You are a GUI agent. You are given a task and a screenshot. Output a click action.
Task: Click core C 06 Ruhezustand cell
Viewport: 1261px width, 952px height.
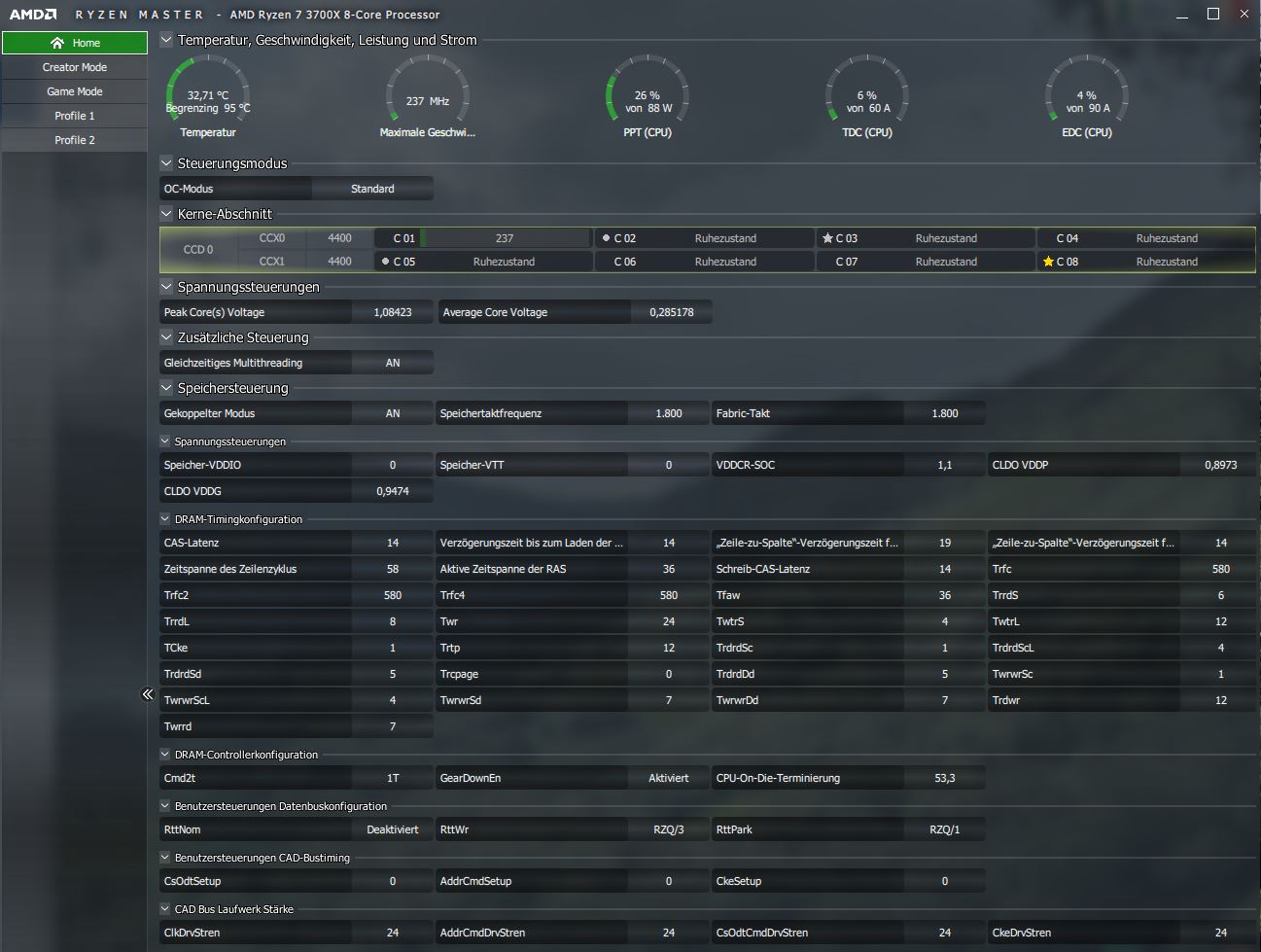click(704, 262)
